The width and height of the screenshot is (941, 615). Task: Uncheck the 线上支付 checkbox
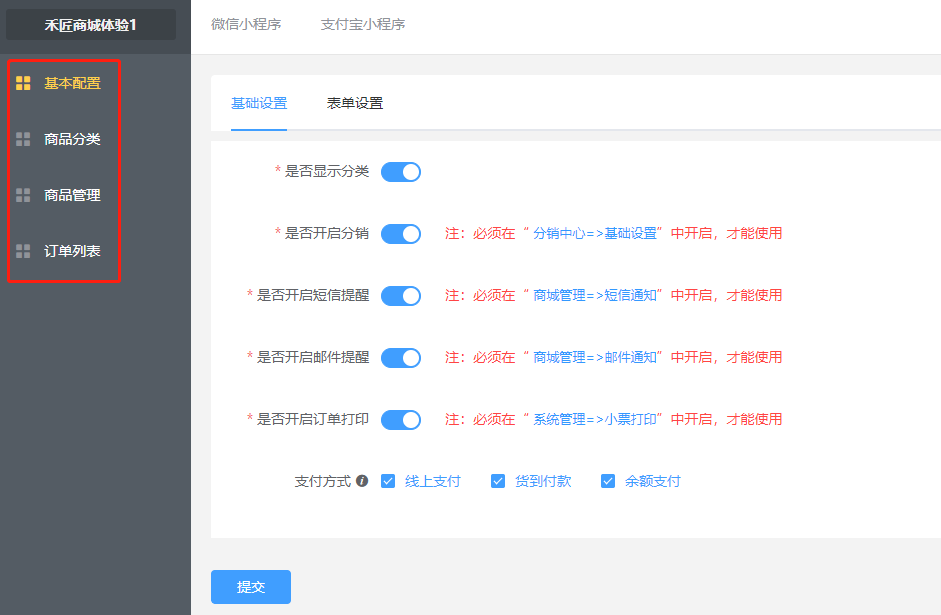point(389,481)
